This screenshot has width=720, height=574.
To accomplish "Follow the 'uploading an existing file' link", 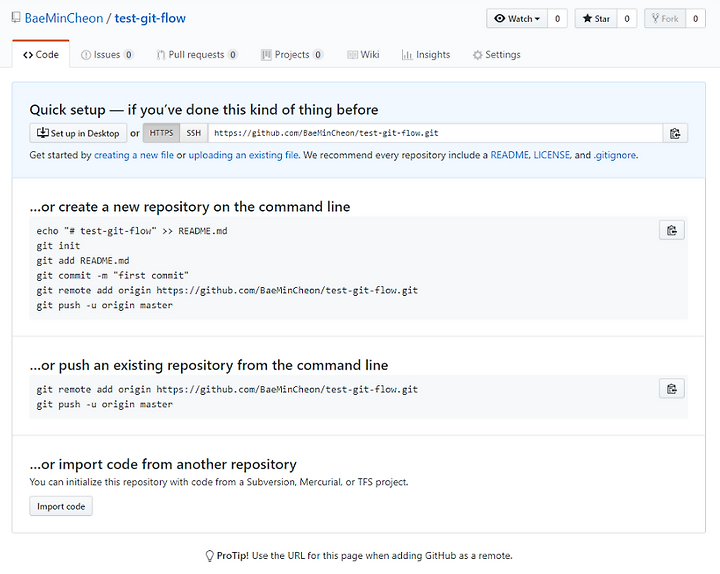I will 243,155.
